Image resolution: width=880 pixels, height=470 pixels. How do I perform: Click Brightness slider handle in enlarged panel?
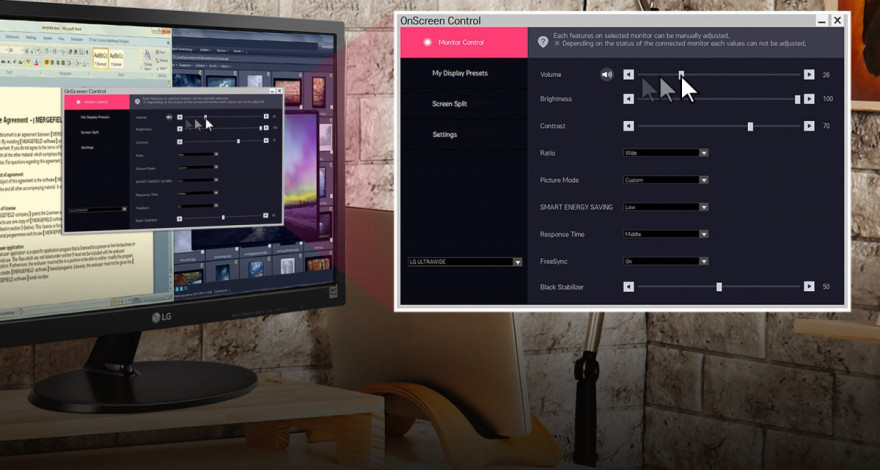pyautogui.click(x=798, y=99)
